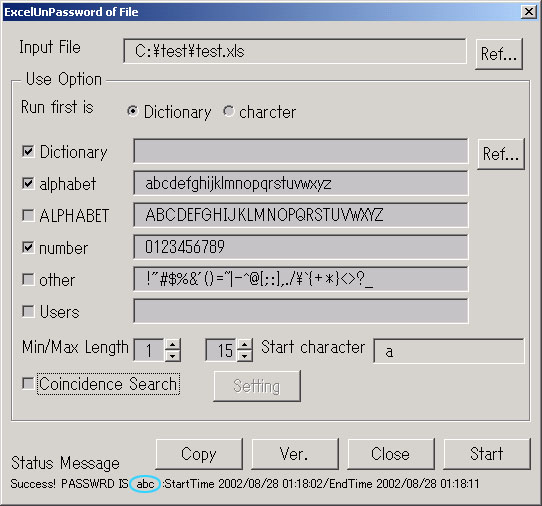Image resolution: width=542 pixels, height=506 pixels.
Task: Click the Copy button
Action: coord(199,454)
